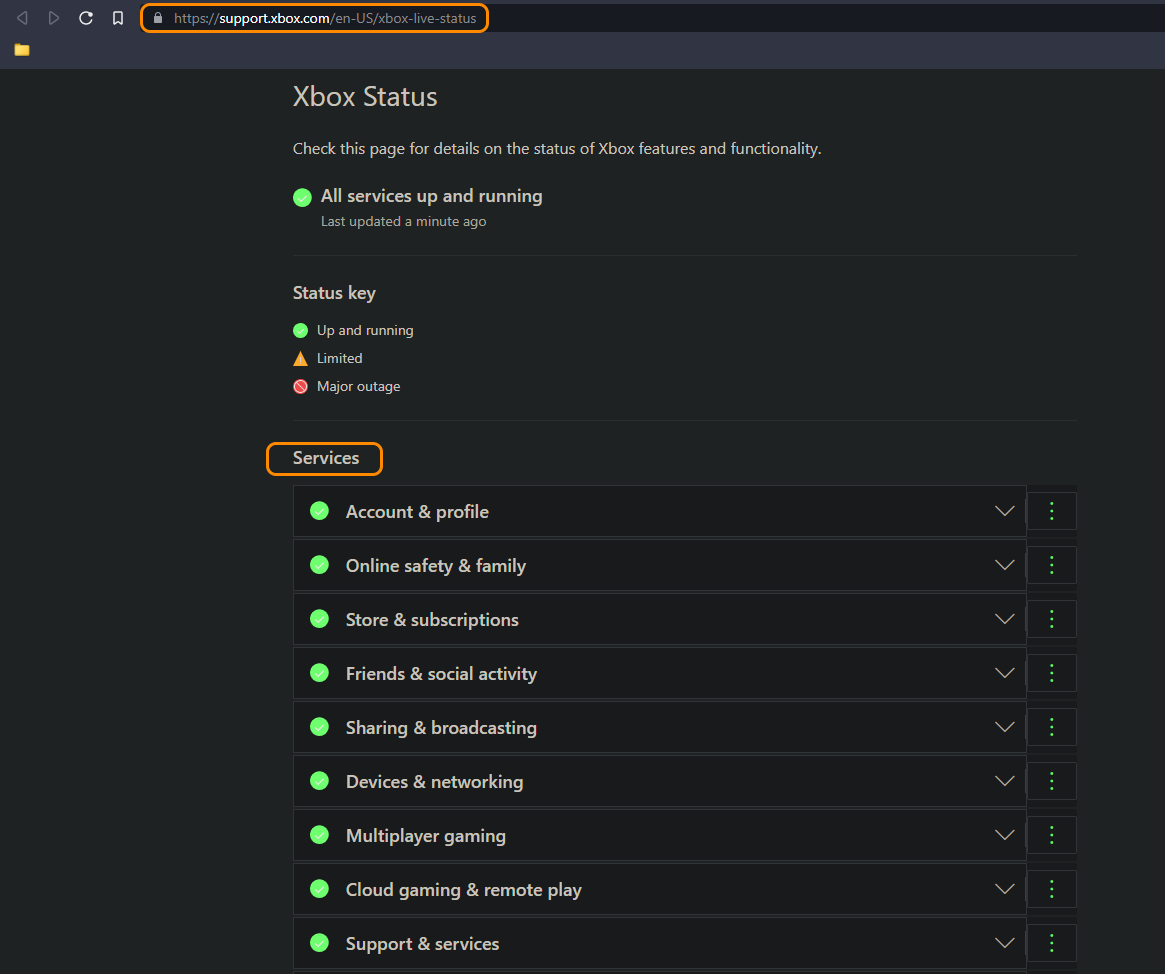Open more options for Support & services
Image resolution: width=1165 pixels, height=974 pixels.
click(x=1051, y=943)
